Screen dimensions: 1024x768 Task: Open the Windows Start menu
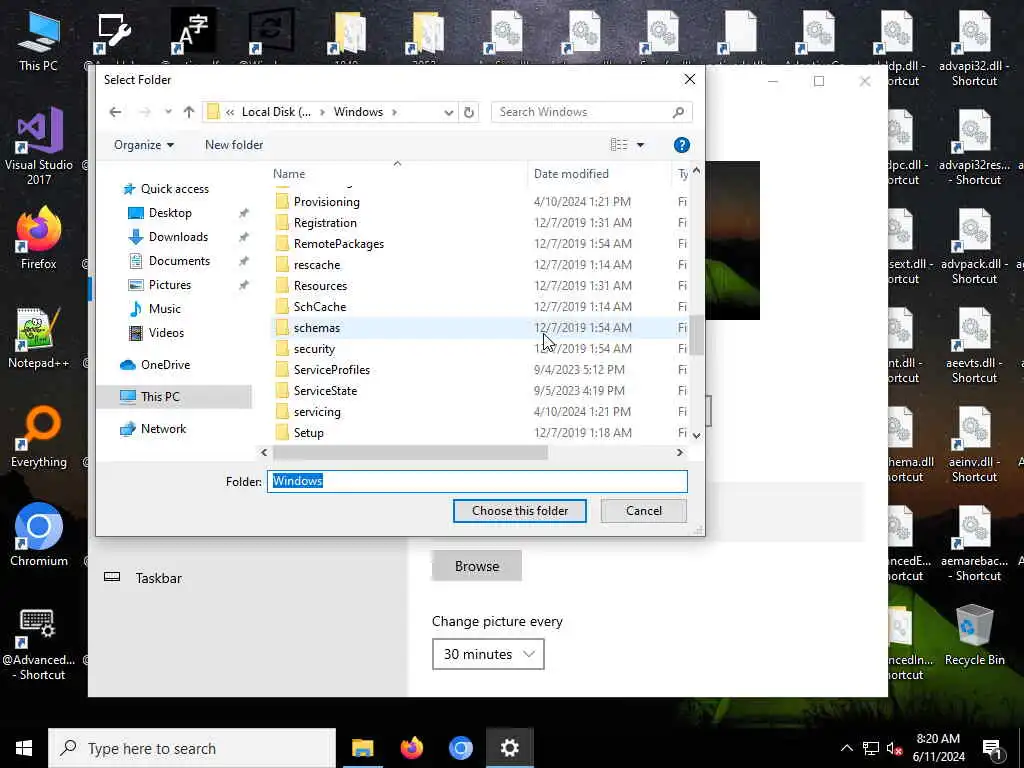click(x=24, y=748)
